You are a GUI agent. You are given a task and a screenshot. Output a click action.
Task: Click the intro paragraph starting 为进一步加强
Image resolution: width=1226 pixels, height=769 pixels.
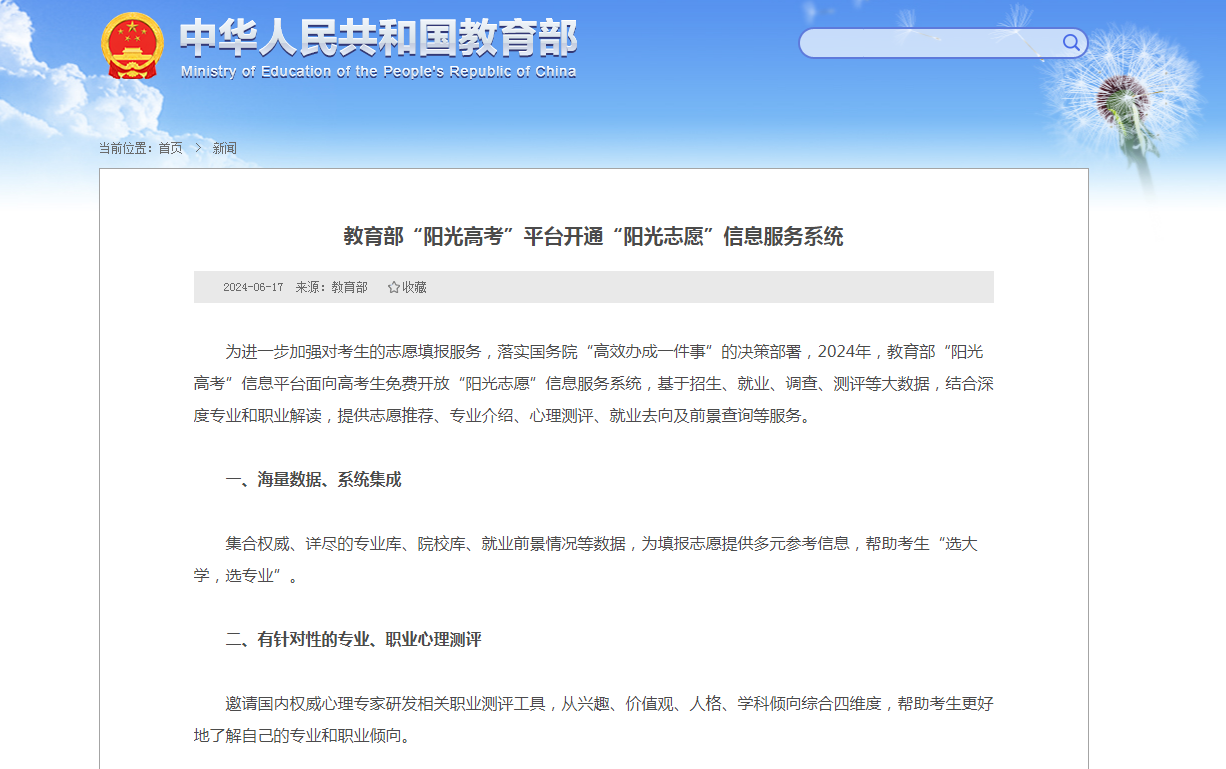pyautogui.click(x=593, y=384)
